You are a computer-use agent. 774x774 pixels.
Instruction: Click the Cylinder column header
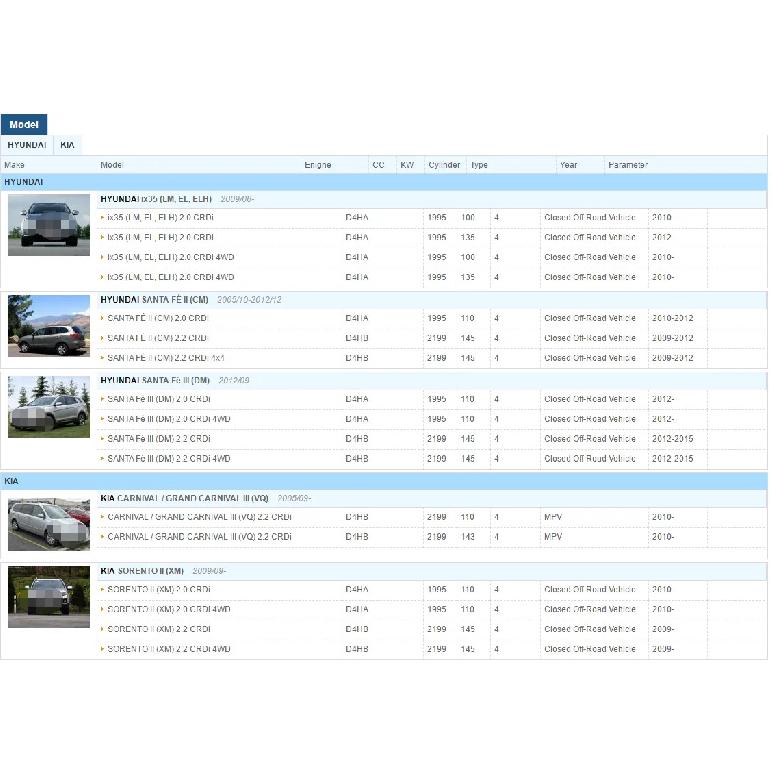(x=444, y=165)
